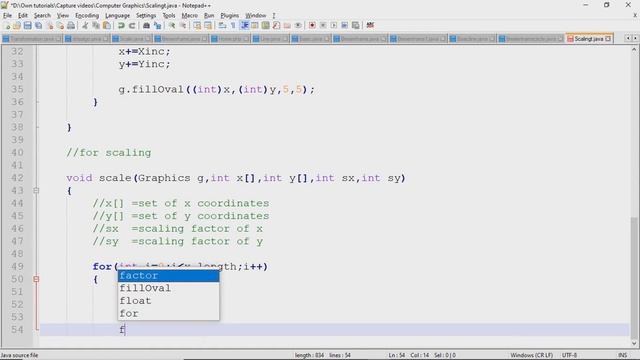The width and height of the screenshot is (640, 360).
Task: Cut selection with scissors icon
Action: (85, 25)
